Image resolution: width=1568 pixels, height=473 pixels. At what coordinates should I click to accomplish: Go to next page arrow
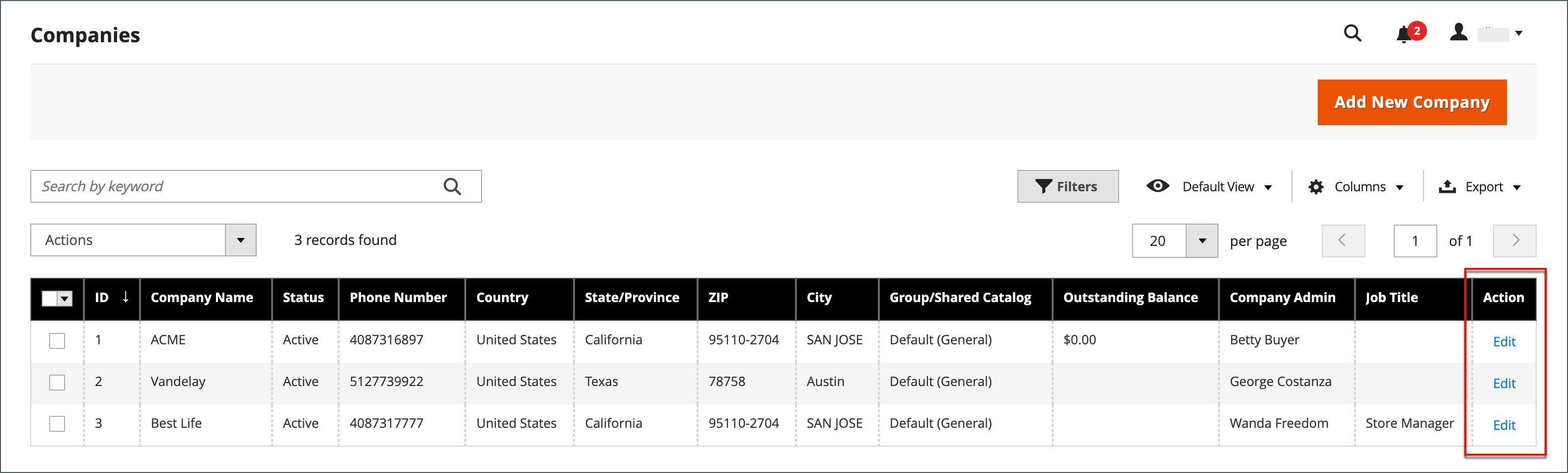point(1514,241)
